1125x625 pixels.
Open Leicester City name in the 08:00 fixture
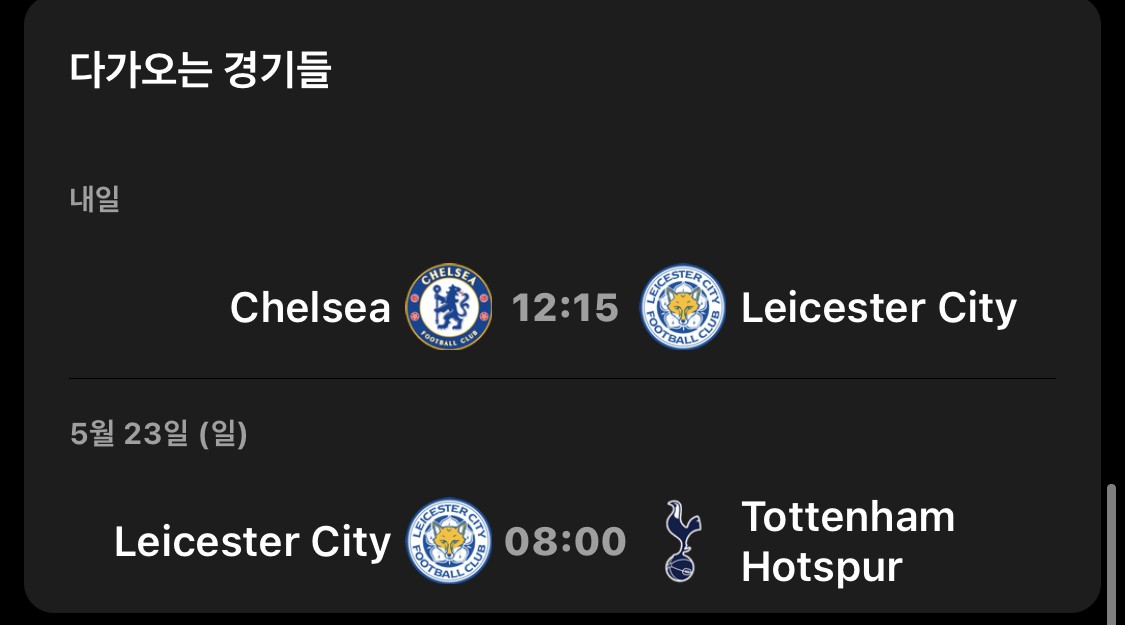click(253, 542)
